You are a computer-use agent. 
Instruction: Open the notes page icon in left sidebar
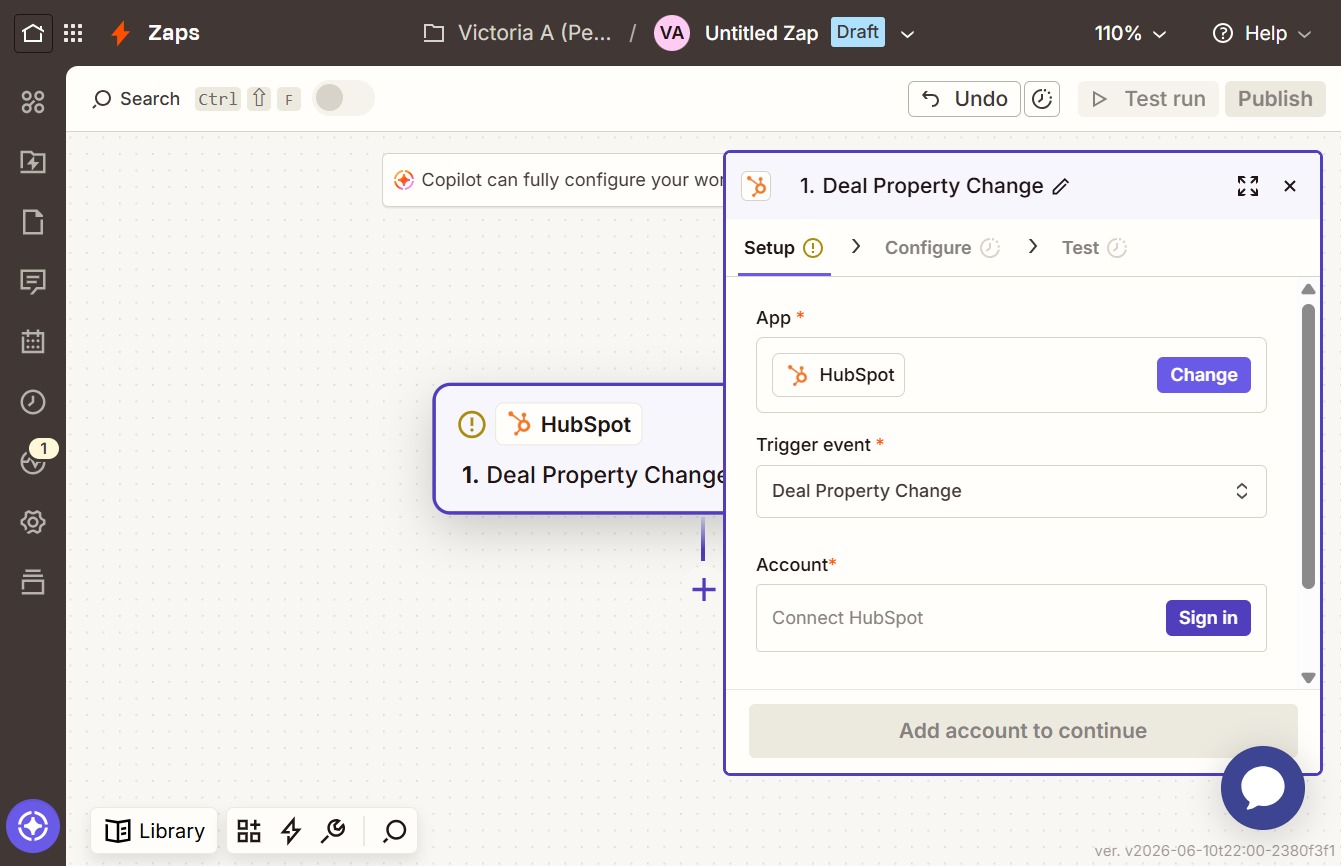coord(33,222)
